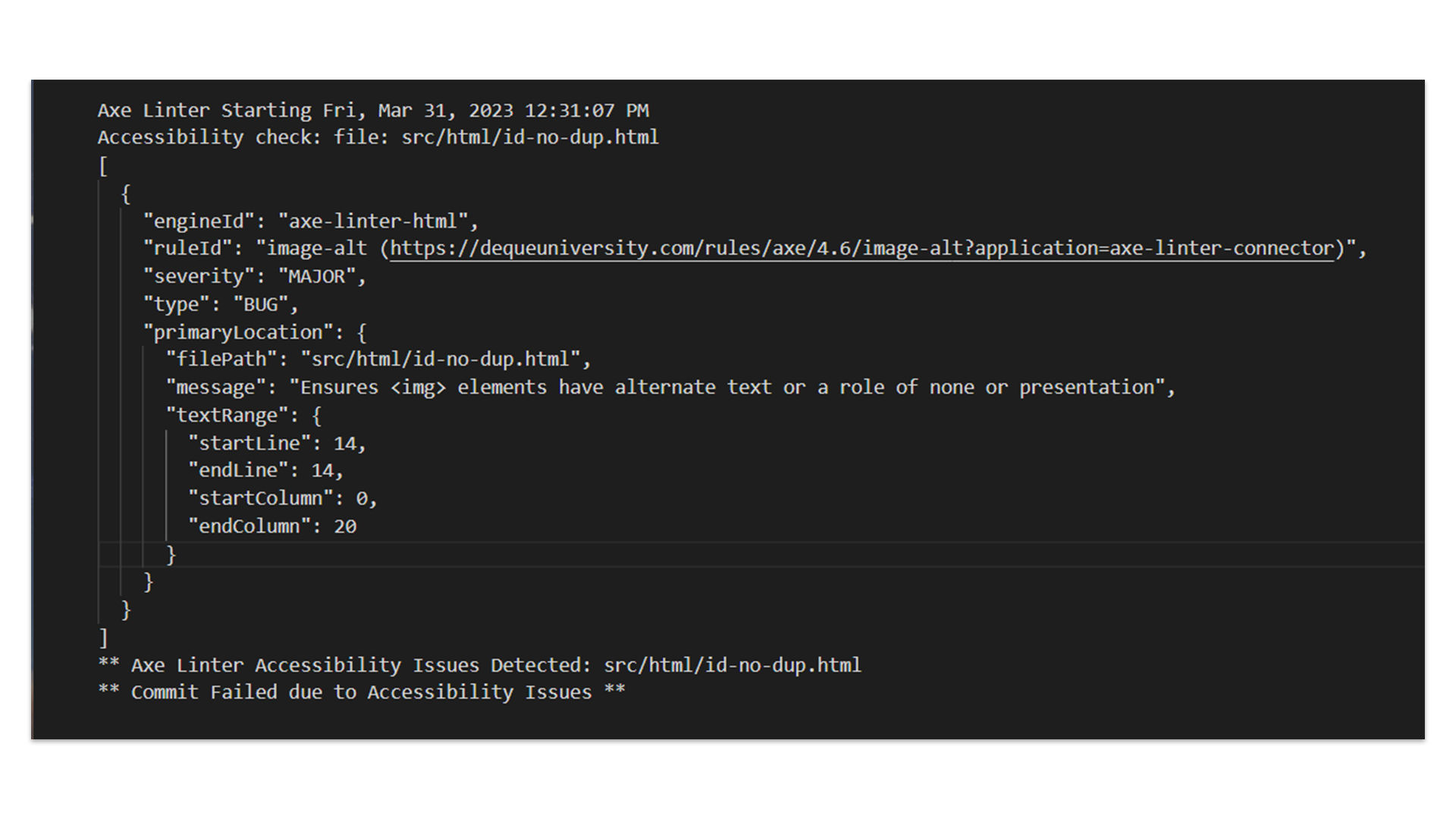This screenshot has width=1456, height=819.
Task: Click the "Accessibility Issues Detected" output line
Action: tap(479, 666)
